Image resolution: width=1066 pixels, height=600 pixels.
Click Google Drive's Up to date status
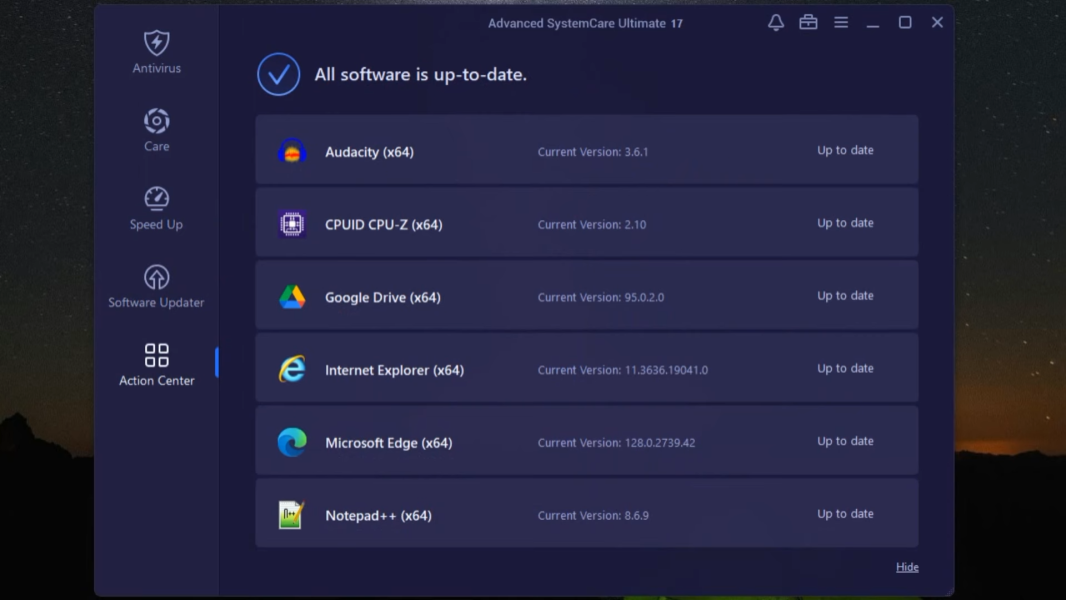[x=845, y=296]
